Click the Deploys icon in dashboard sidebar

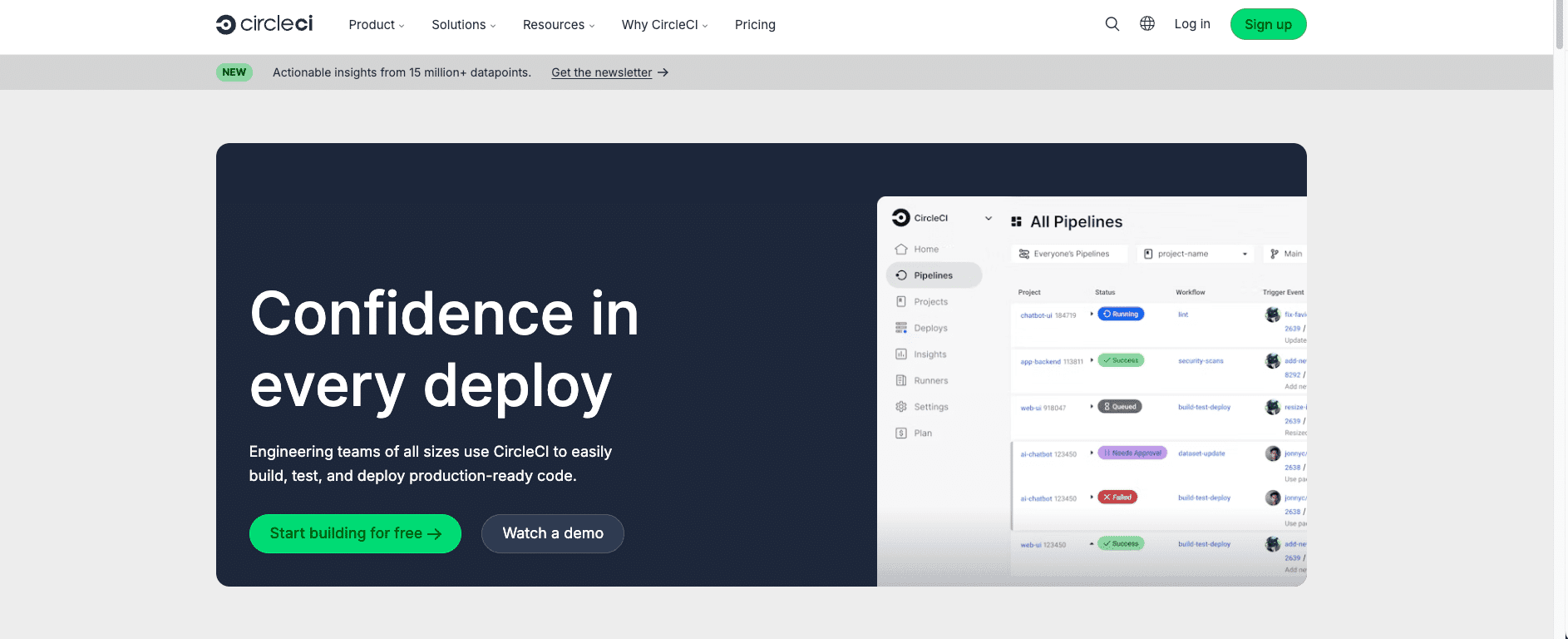point(901,328)
